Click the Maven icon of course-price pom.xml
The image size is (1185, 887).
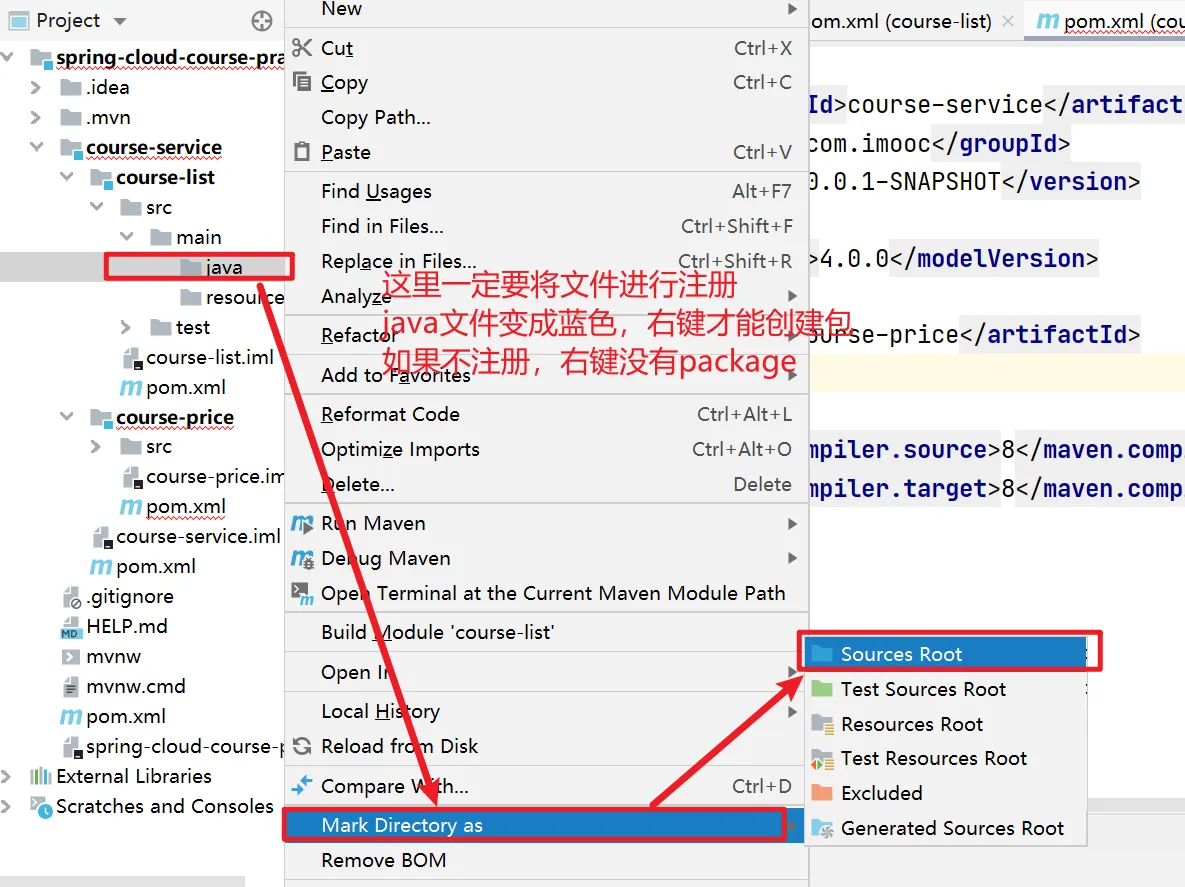(x=131, y=506)
